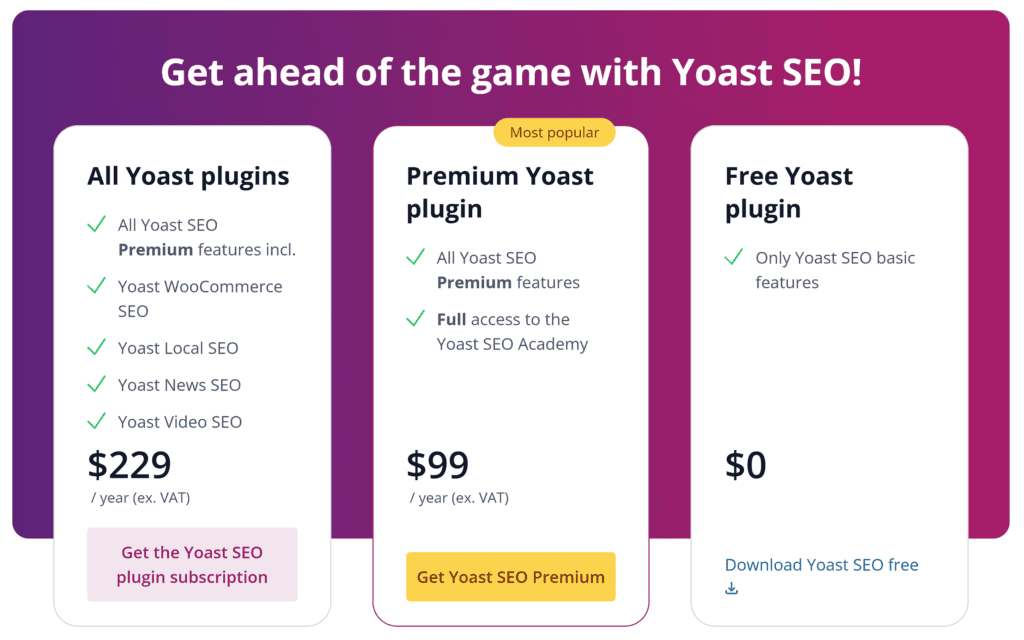Click the checkmark beside Yoast Local SEO
This screenshot has height=640, width=1024.
click(x=96, y=348)
